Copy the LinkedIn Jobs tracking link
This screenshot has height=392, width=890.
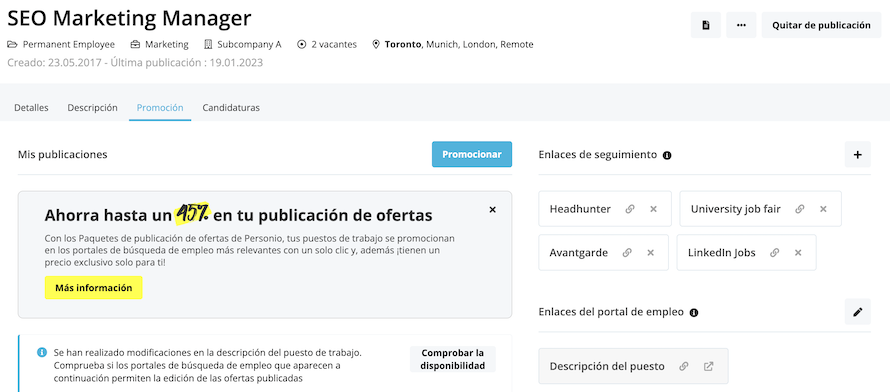774,253
